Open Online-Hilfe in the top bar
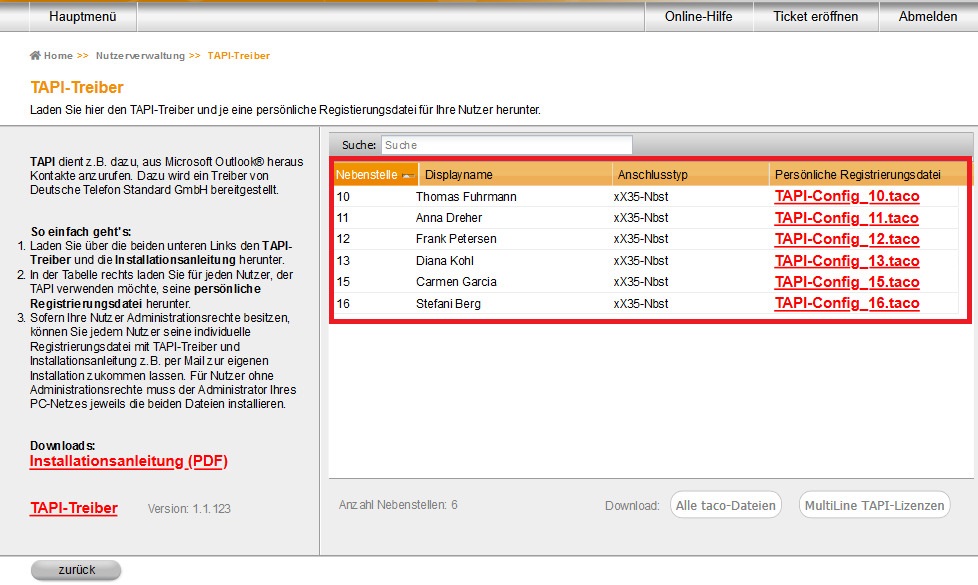 699,17
